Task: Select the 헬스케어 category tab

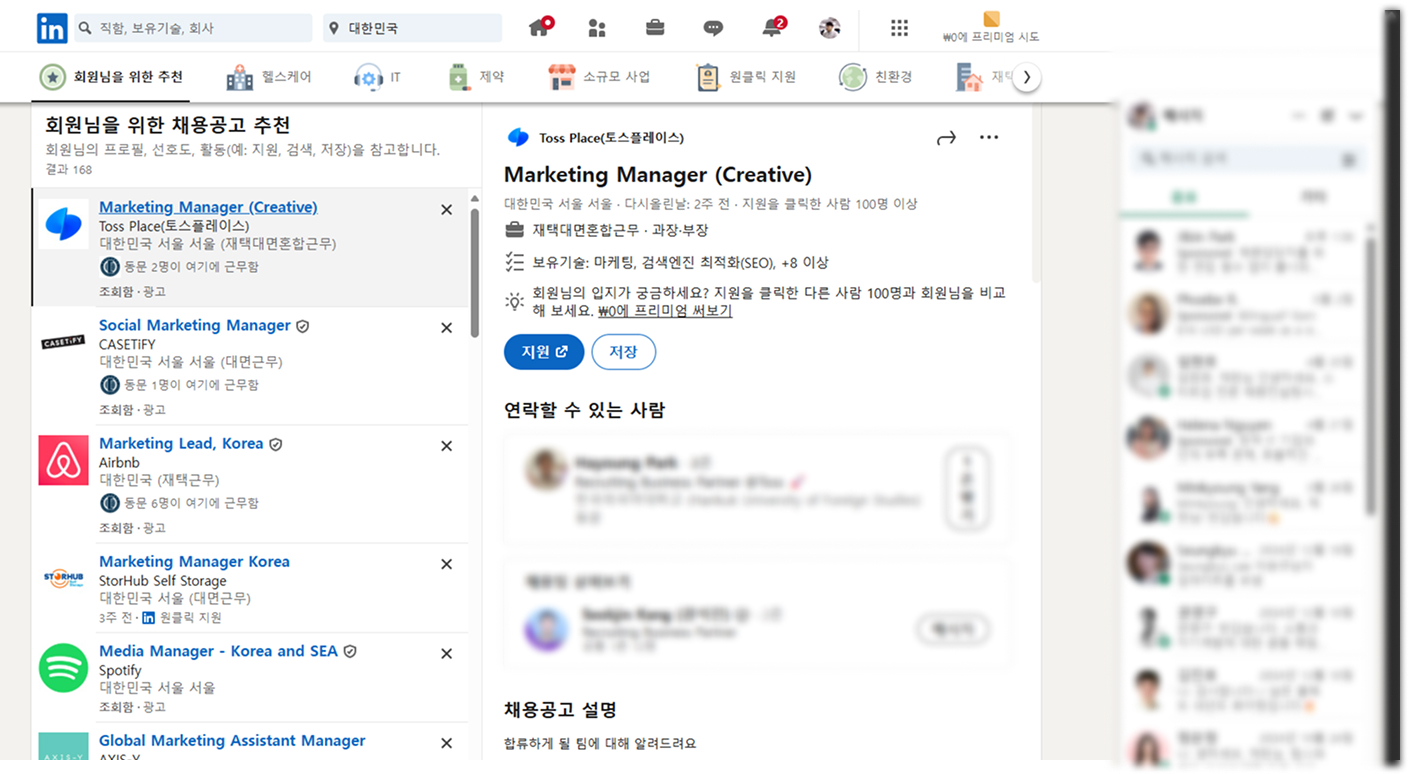Action: (269, 77)
